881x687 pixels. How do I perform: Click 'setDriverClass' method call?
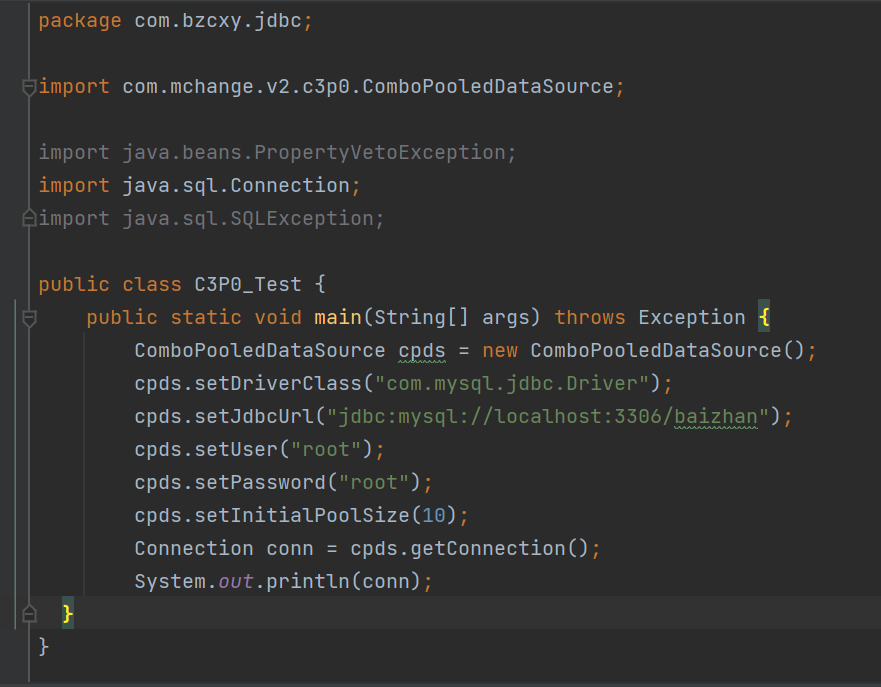pos(278,383)
